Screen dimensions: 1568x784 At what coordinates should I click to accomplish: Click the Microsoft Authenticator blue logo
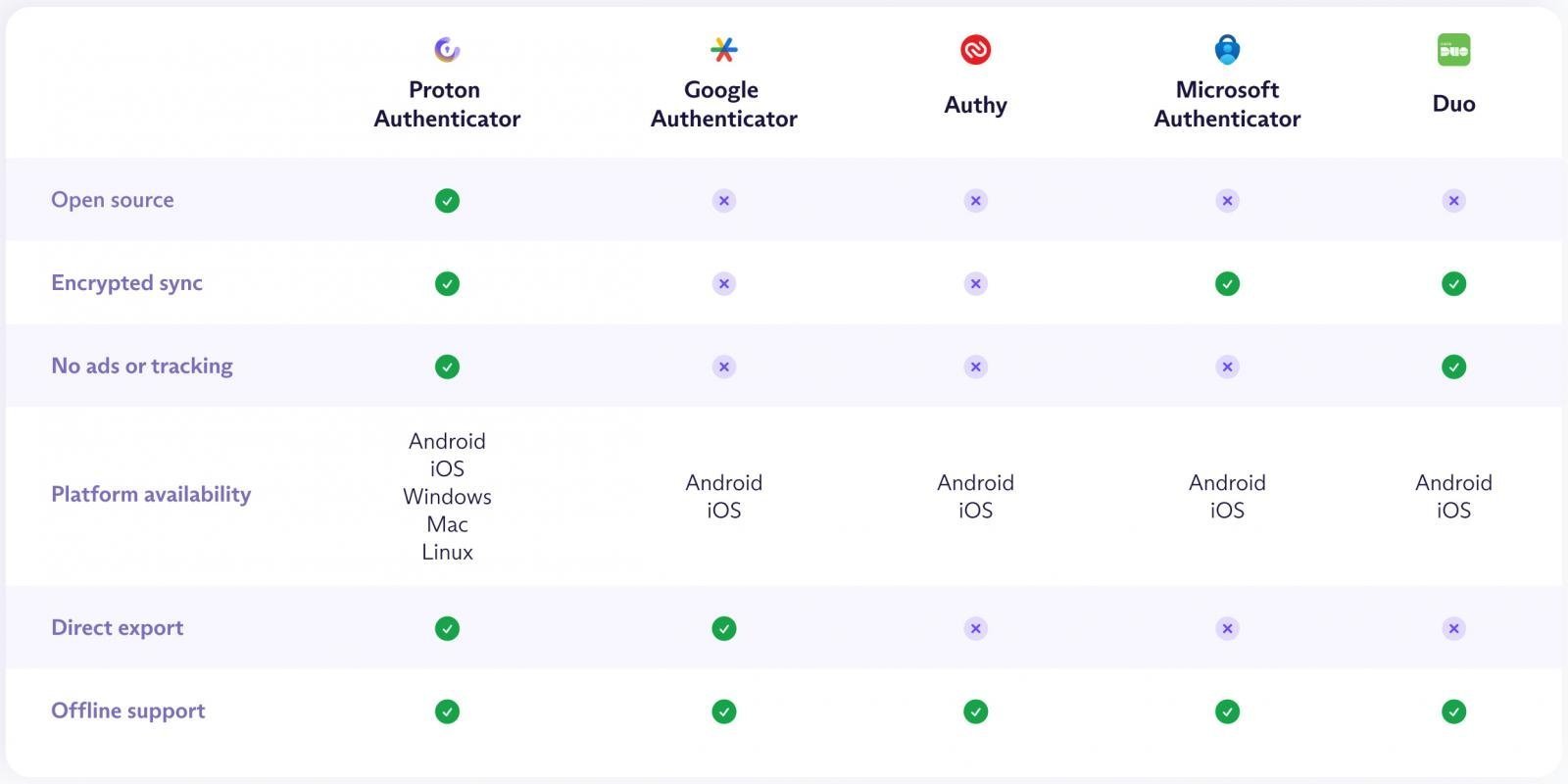coord(1227,49)
